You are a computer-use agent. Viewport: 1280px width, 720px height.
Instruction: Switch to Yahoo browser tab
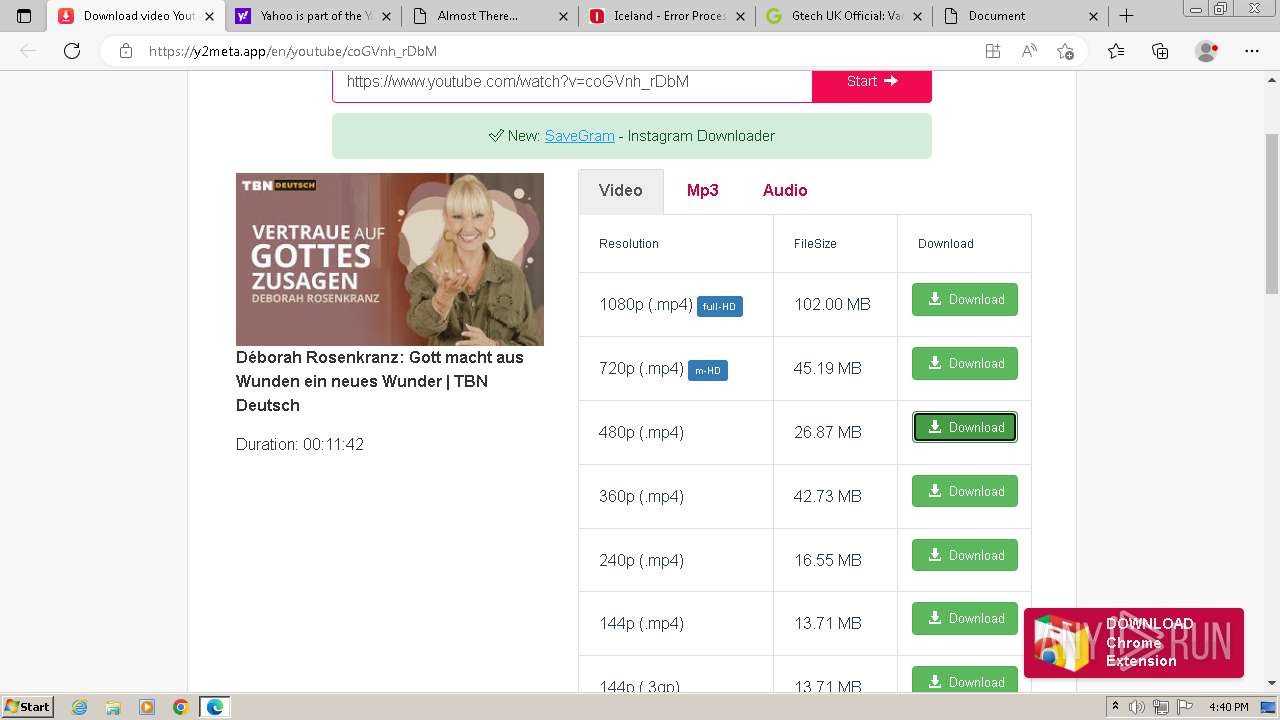pos(311,16)
